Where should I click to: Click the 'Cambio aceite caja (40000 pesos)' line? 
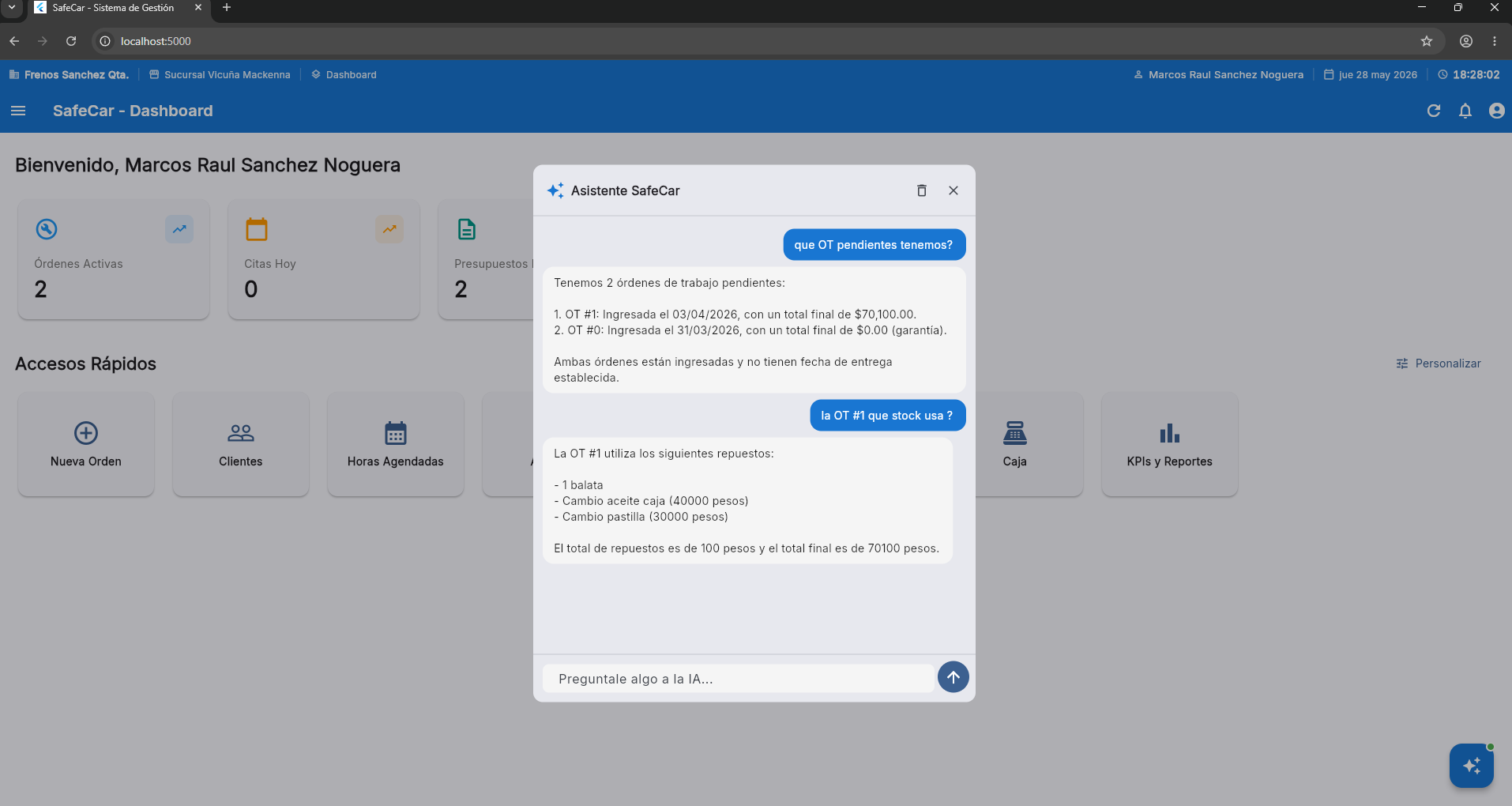(652, 501)
